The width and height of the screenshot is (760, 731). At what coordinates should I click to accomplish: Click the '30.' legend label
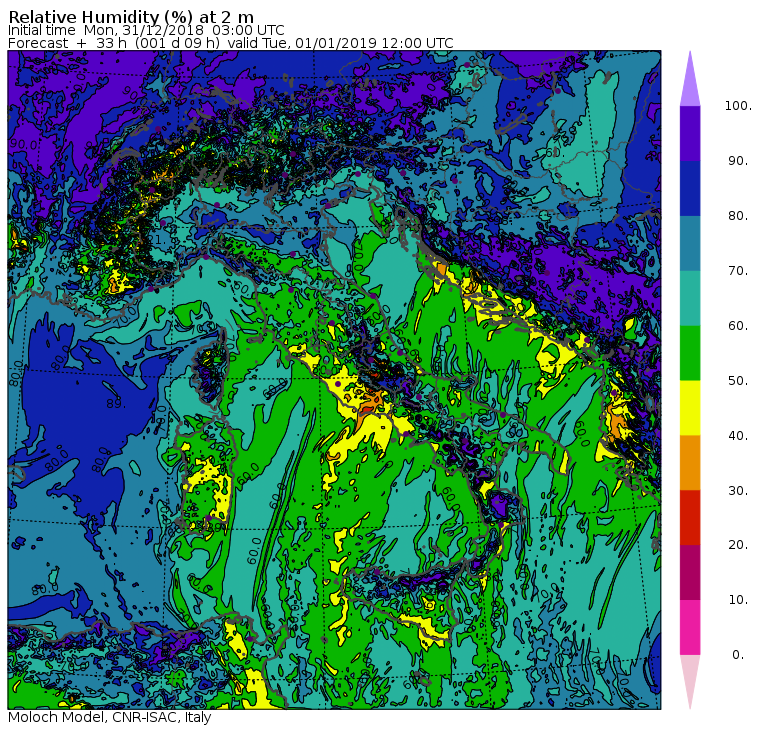coord(738,491)
